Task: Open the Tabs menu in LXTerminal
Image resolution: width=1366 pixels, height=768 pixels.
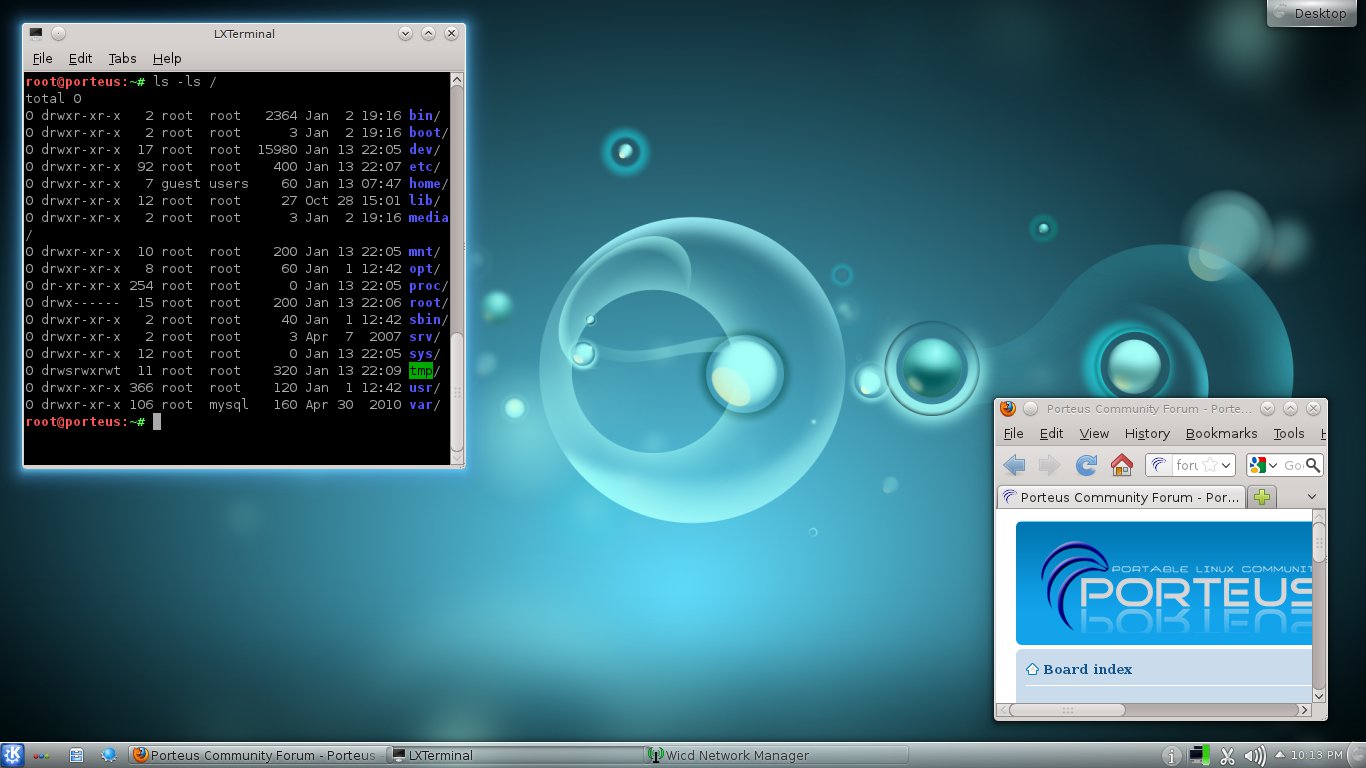Action: click(x=122, y=59)
